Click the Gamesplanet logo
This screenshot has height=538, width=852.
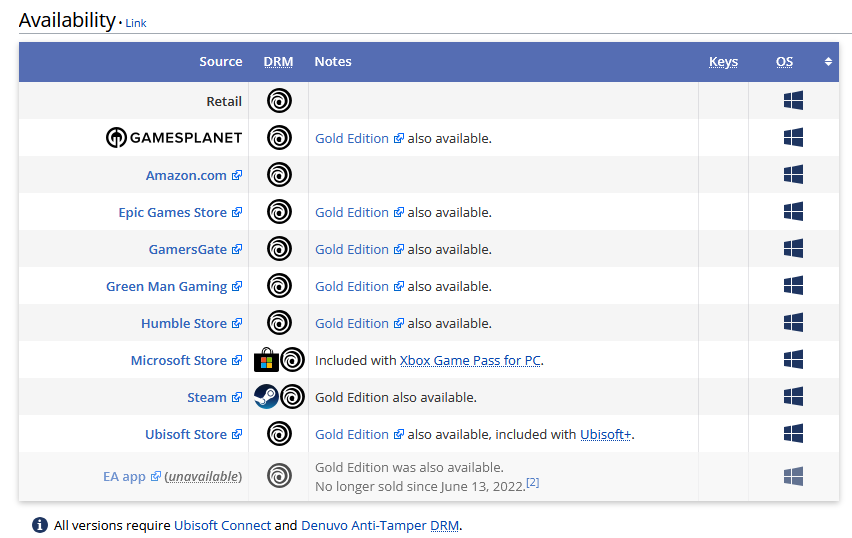coord(174,137)
